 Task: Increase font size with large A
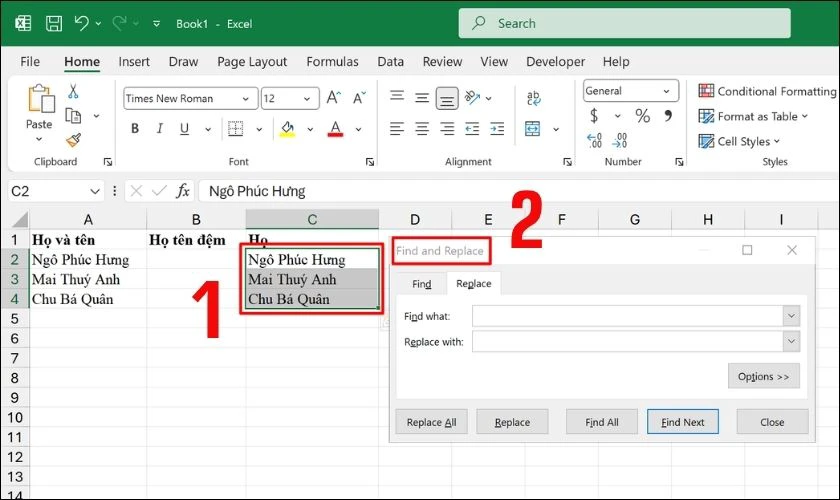pyautogui.click(x=333, y=98)
